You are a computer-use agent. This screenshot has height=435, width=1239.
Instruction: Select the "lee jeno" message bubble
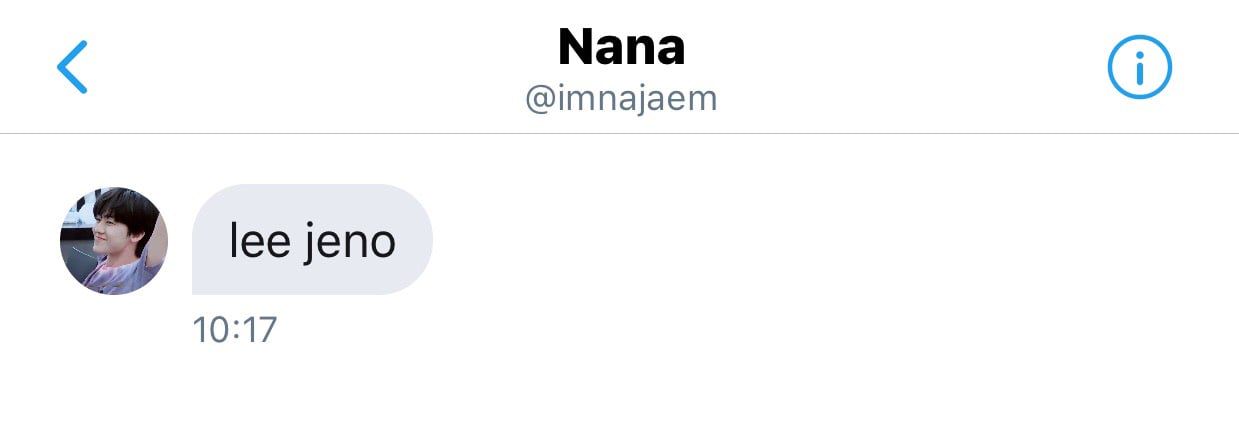[x=312, y=240]
